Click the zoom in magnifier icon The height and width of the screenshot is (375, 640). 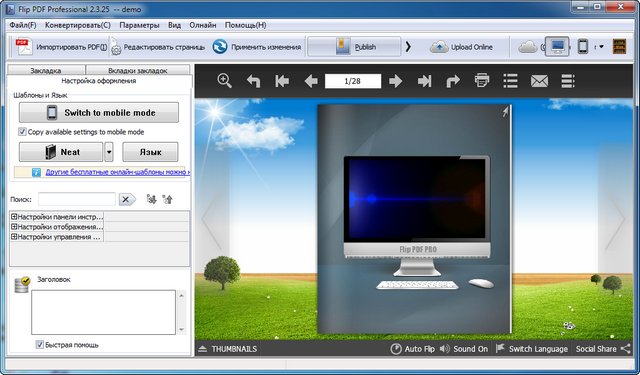click(x=224, y=81)
